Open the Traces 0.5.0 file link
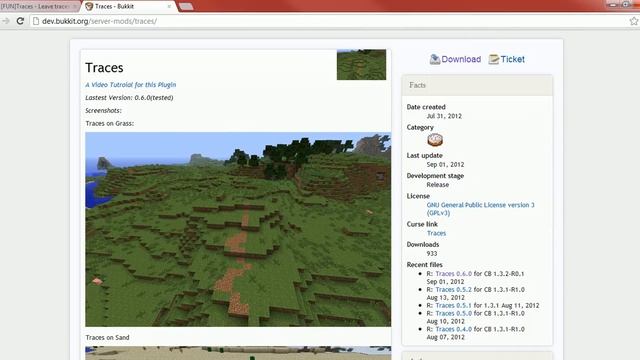The image size is (640, 360). point(453,313)
